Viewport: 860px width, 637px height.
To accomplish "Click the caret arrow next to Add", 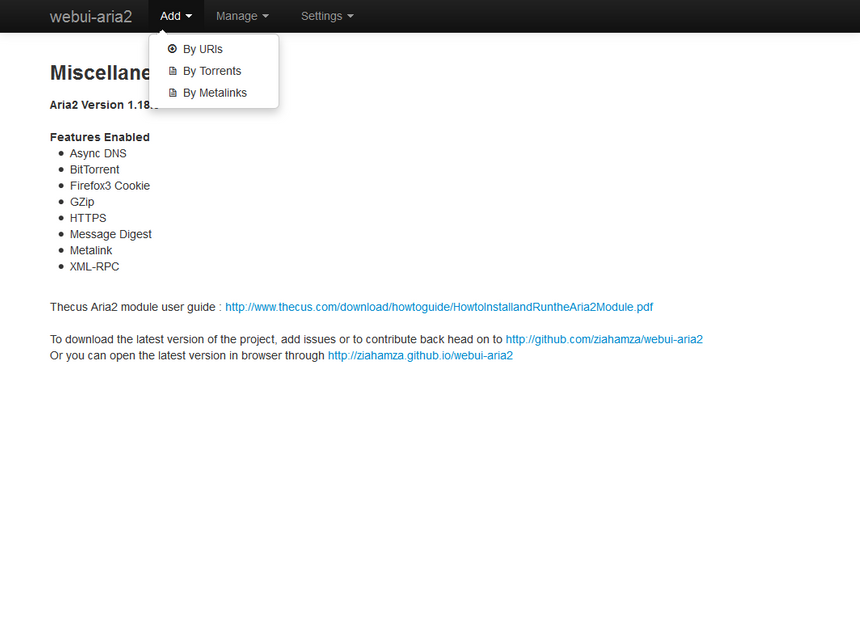I will pos(189,17).
